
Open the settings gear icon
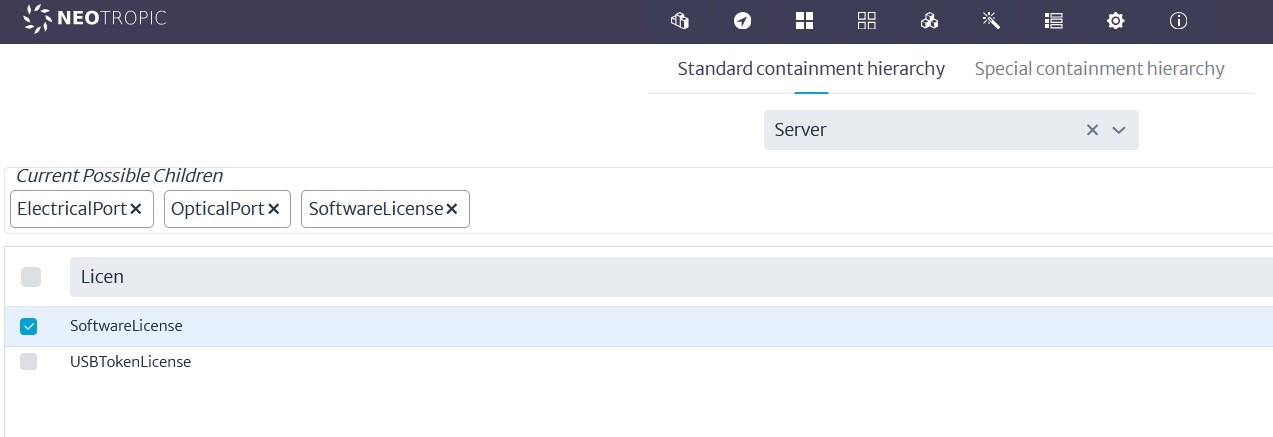coord(1116,21)
